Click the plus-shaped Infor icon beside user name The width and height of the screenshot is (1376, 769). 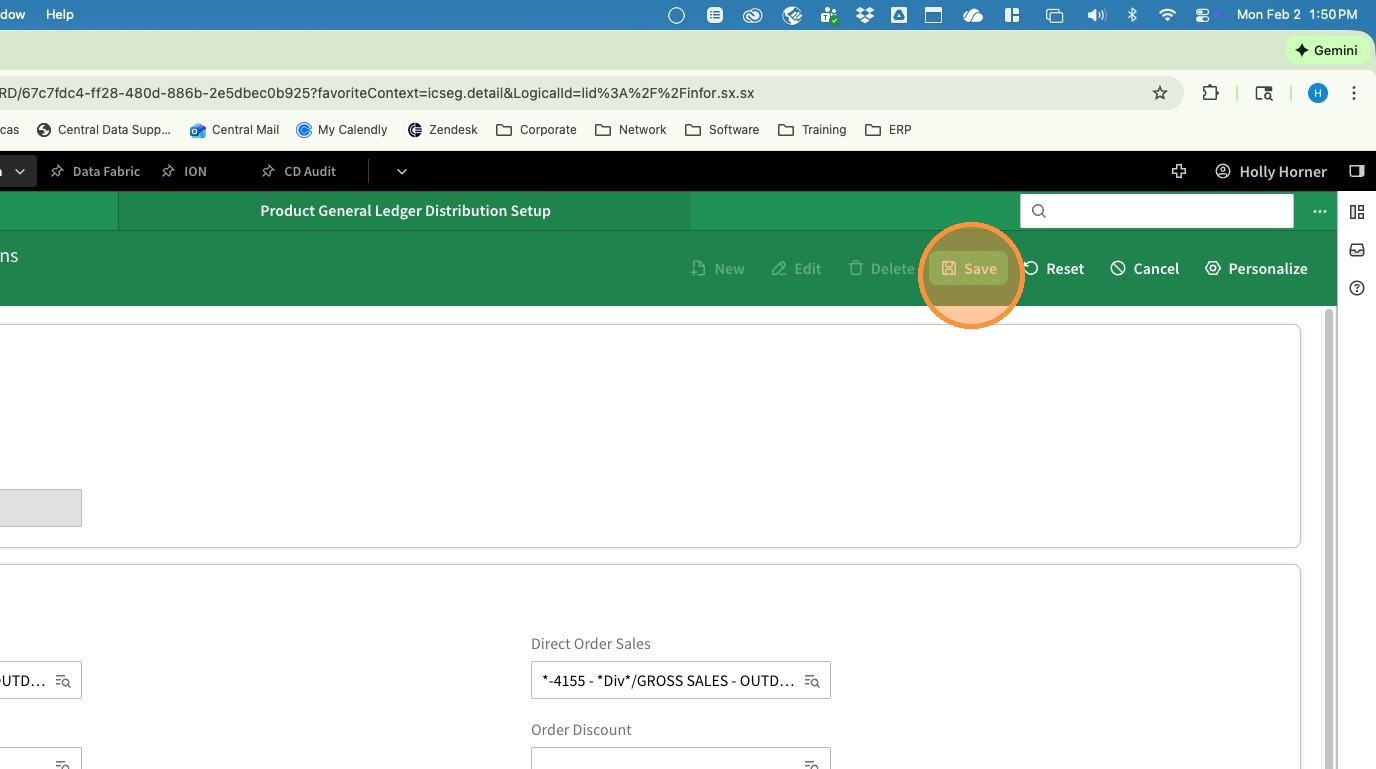pyautogui.click(x=1179, y=171)
